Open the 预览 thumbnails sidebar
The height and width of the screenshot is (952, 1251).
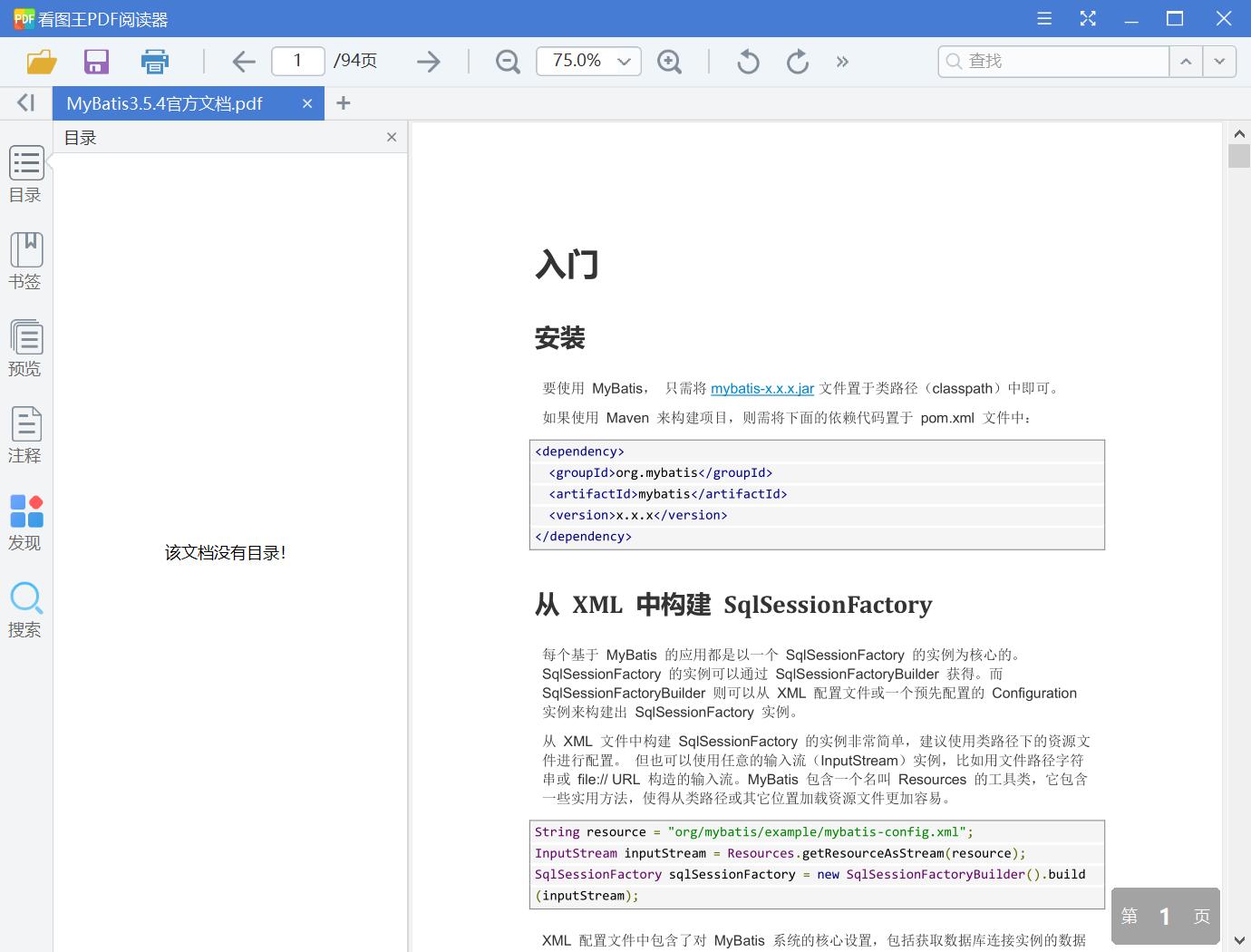point(25,348)
